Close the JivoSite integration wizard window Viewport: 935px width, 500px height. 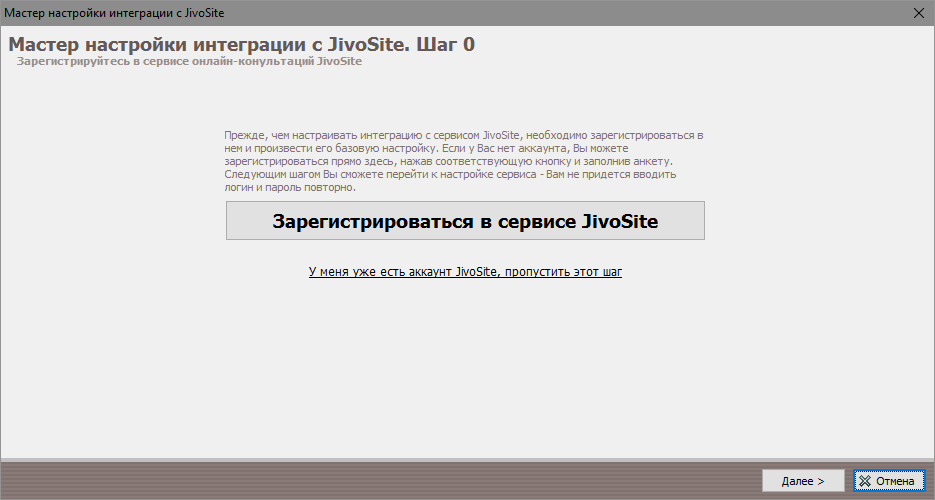click(x=919, y=13)
